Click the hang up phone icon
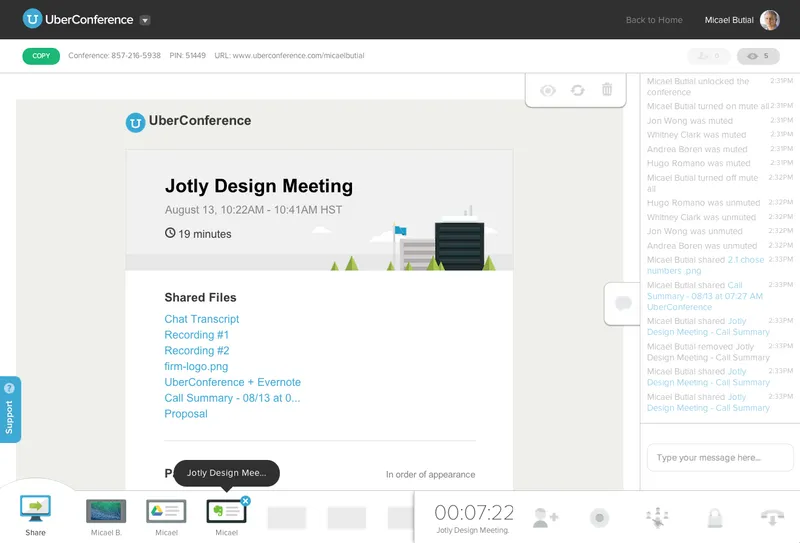Screen dimensions: 800x543 (772, 517)
